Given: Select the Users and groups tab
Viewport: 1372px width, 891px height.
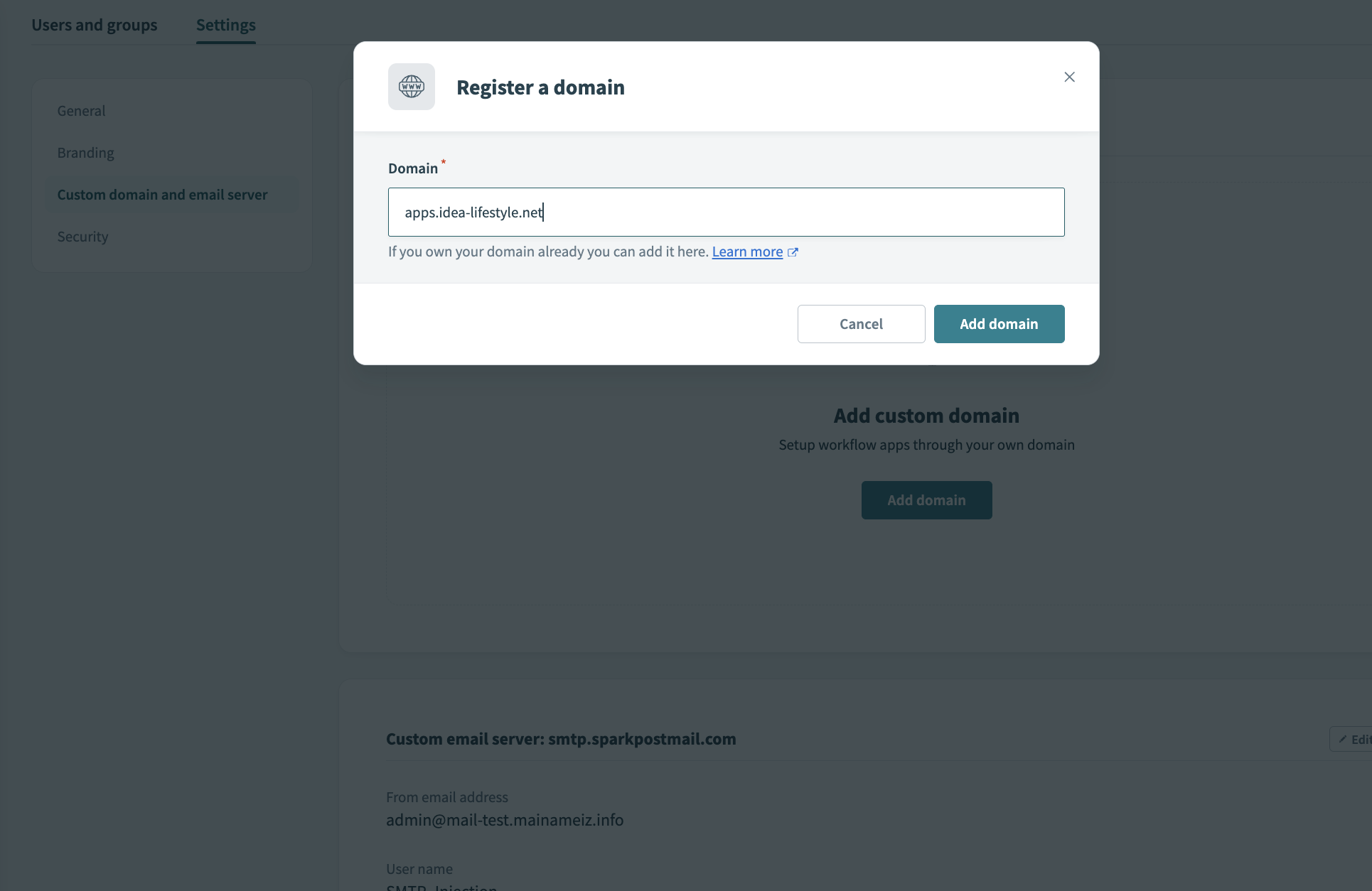Looking at the screenshot, I should (93, 25).
